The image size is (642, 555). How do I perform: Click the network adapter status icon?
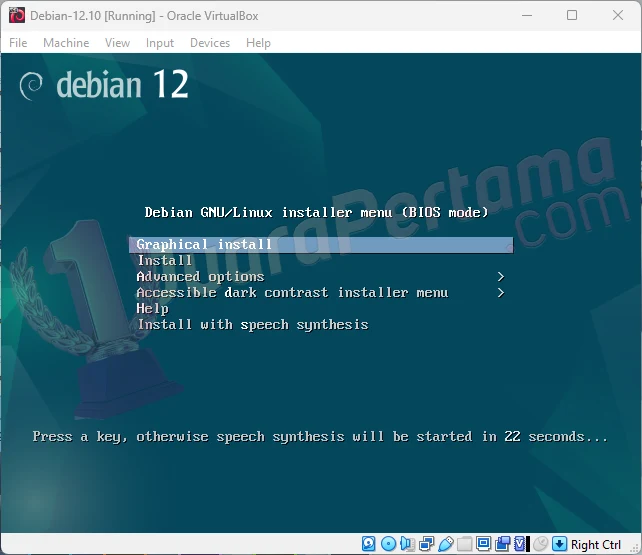coord(427,544)
